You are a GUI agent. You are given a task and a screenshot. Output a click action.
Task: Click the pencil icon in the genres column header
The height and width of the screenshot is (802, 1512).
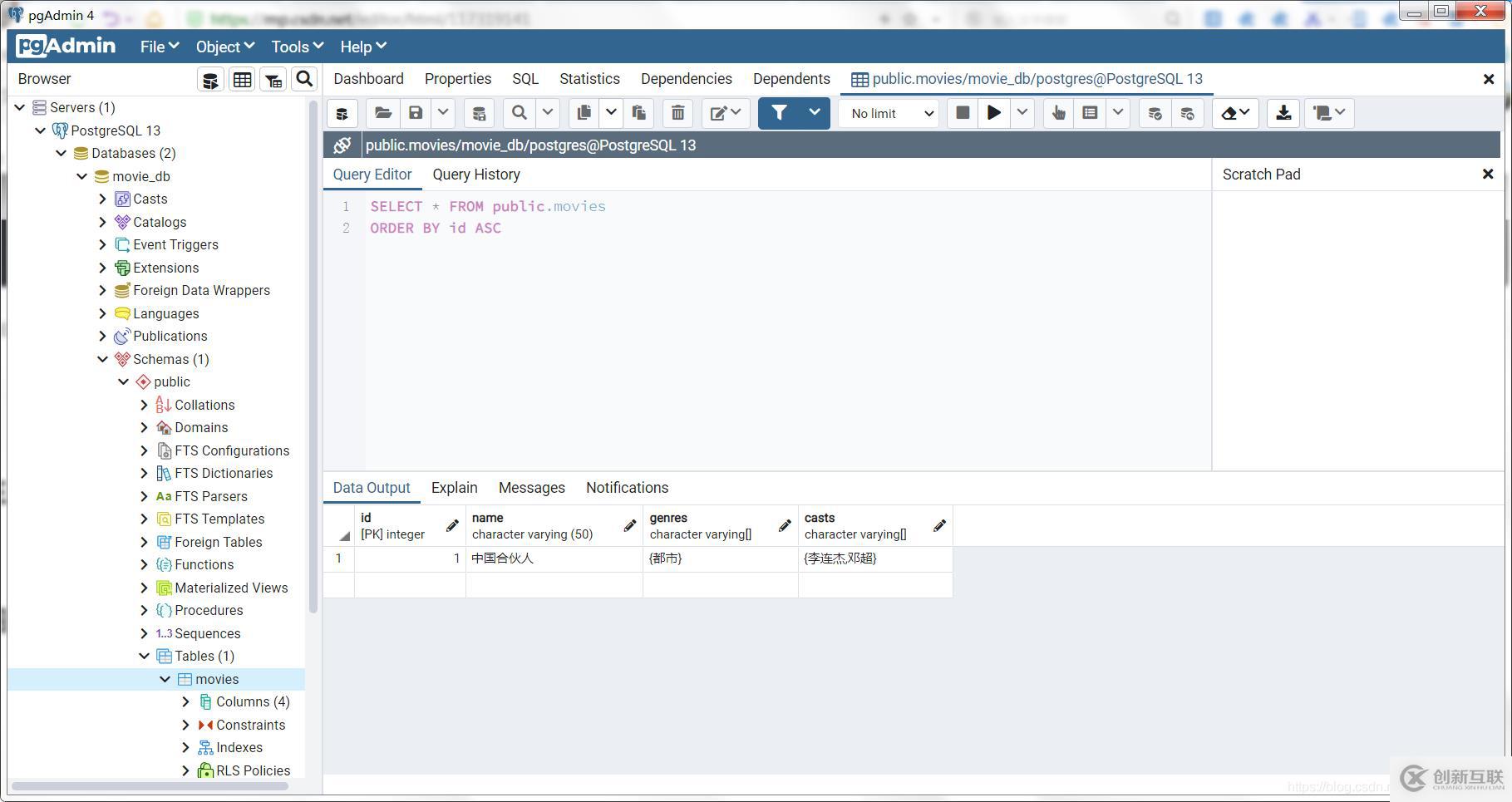[x=785, y=525]
